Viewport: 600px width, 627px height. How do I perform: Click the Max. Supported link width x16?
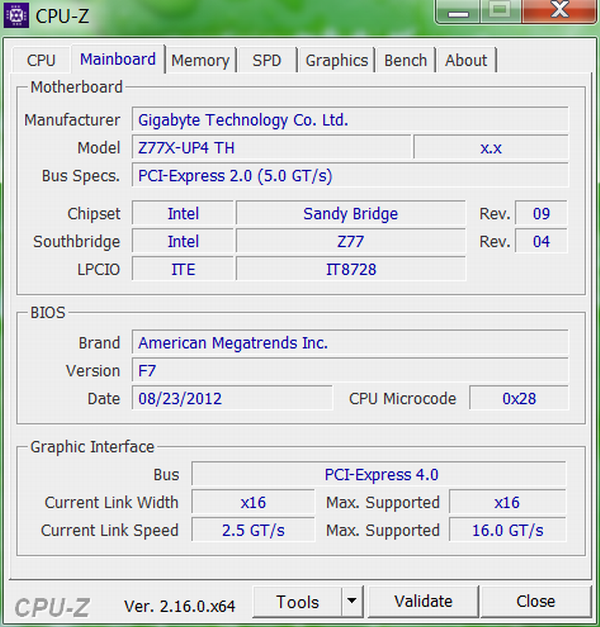[x=507, y=503]
